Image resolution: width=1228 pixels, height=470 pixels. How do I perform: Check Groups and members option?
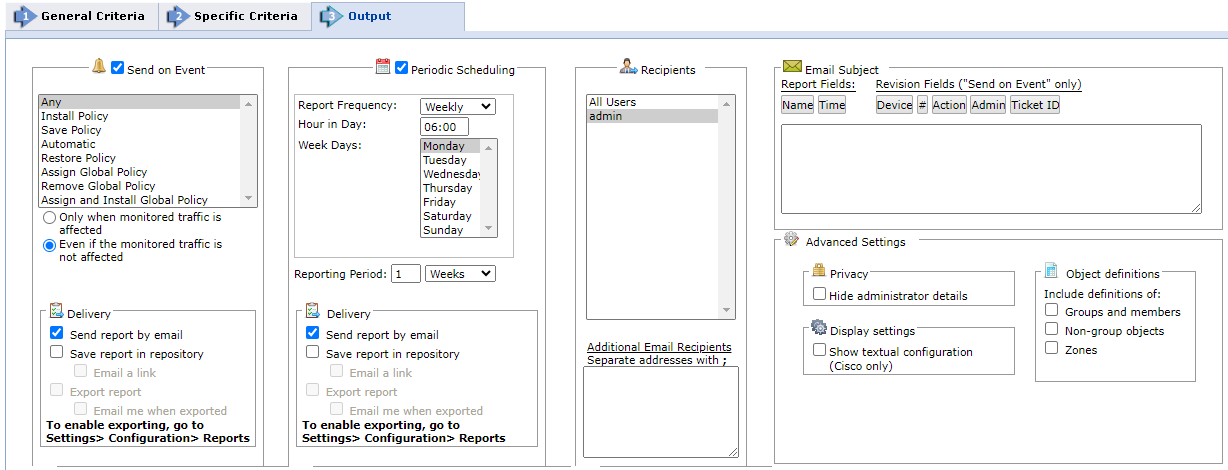pyautogui.click(x=1051, y=310)
